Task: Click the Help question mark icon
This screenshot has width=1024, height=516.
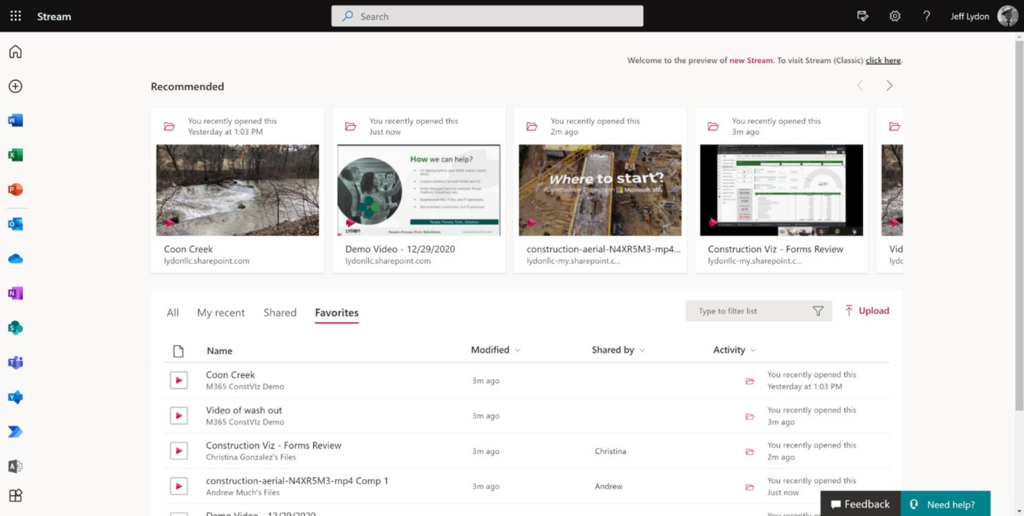Action: tap(926, 16)
